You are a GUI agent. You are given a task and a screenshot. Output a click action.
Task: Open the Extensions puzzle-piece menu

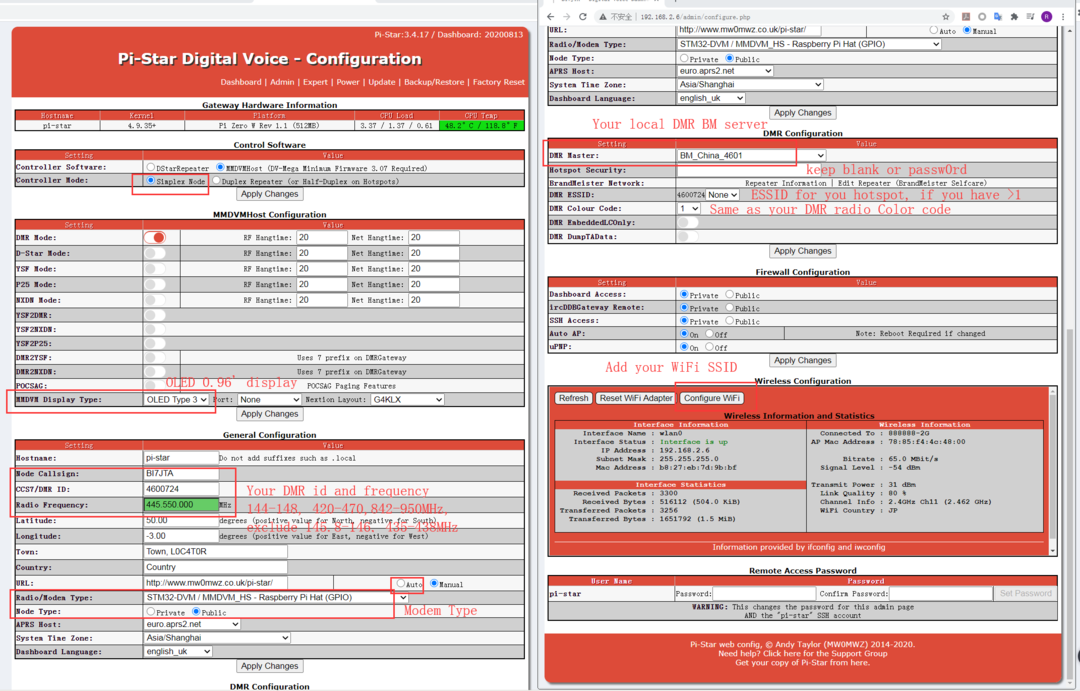pos(1014,17)
